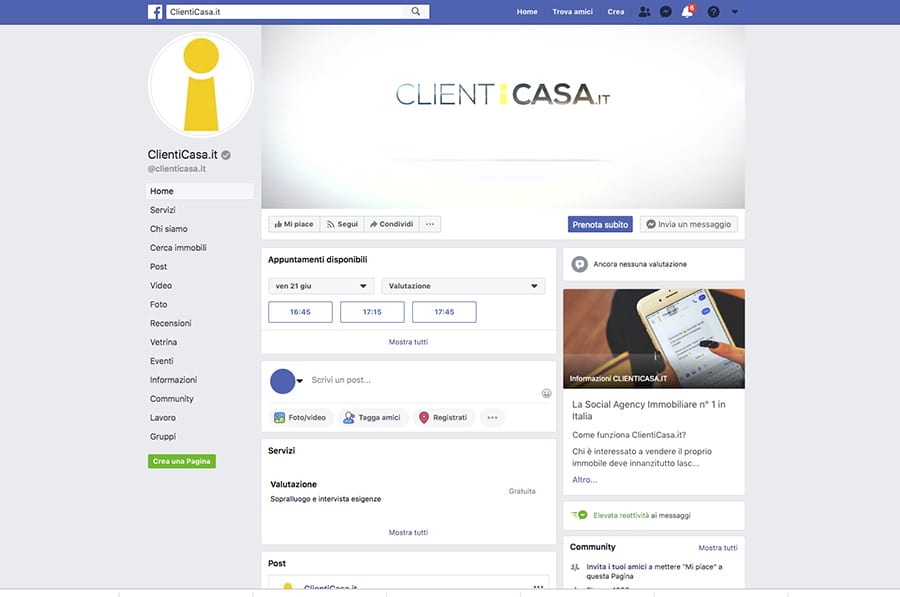
Task: Open Eventi in the sidebar
Action: [161, 361]
